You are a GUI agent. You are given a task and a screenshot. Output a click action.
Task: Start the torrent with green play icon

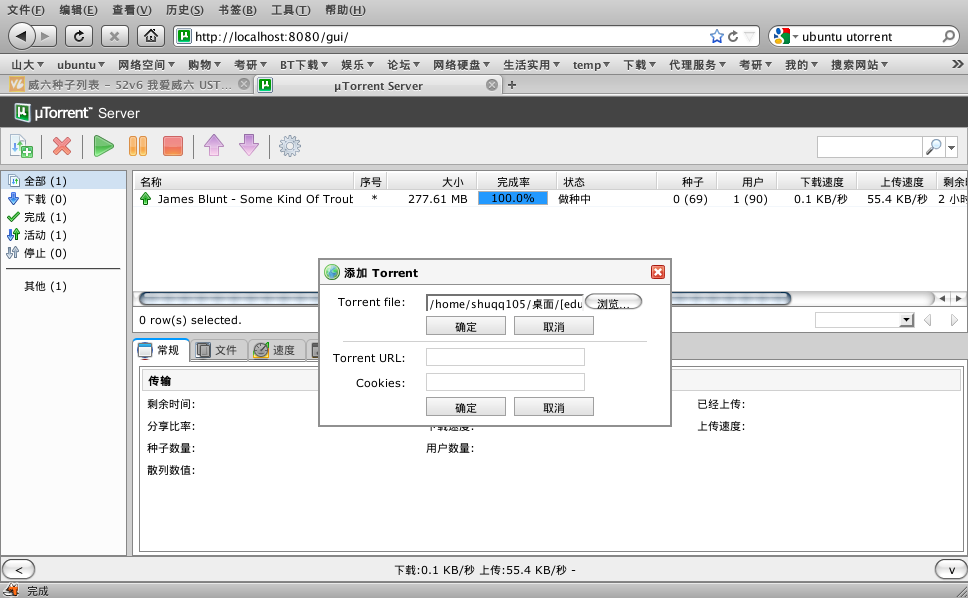pyautogui.click(x=103, y=146)
